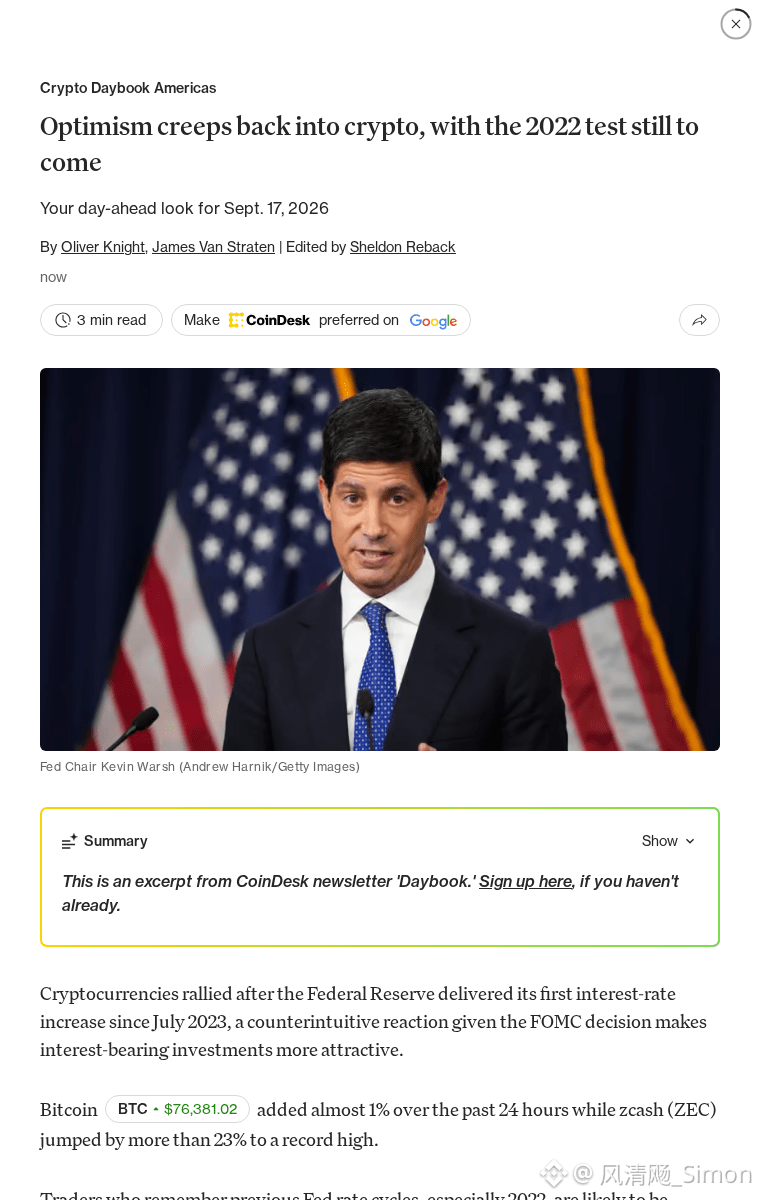Image resolution: width=760 pixels, height=1200 pixels.
Task: Click the article headline about optimism
Action: (369, 144)
